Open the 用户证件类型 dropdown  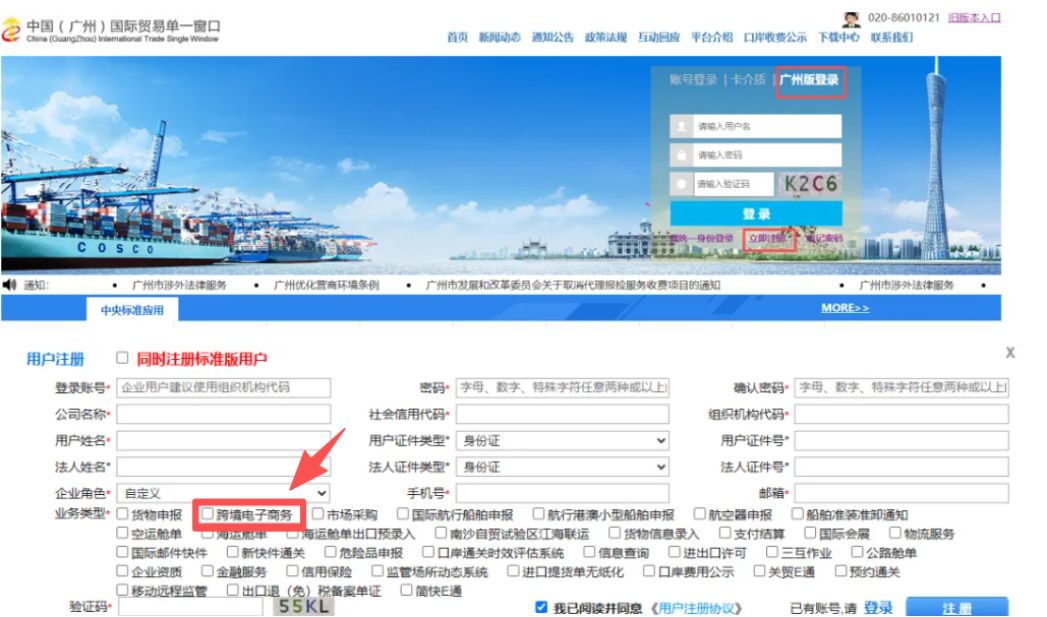(562, 441)
